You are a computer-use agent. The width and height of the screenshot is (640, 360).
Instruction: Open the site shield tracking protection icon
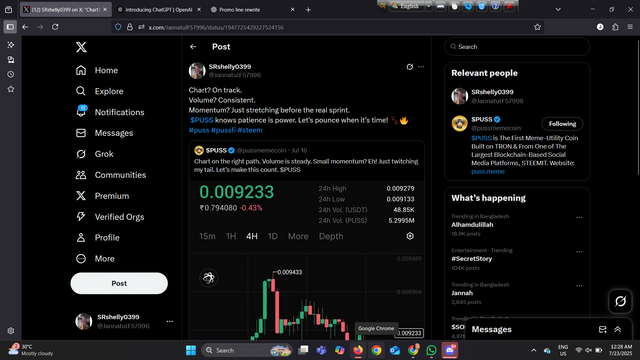[x=118, y=27]
